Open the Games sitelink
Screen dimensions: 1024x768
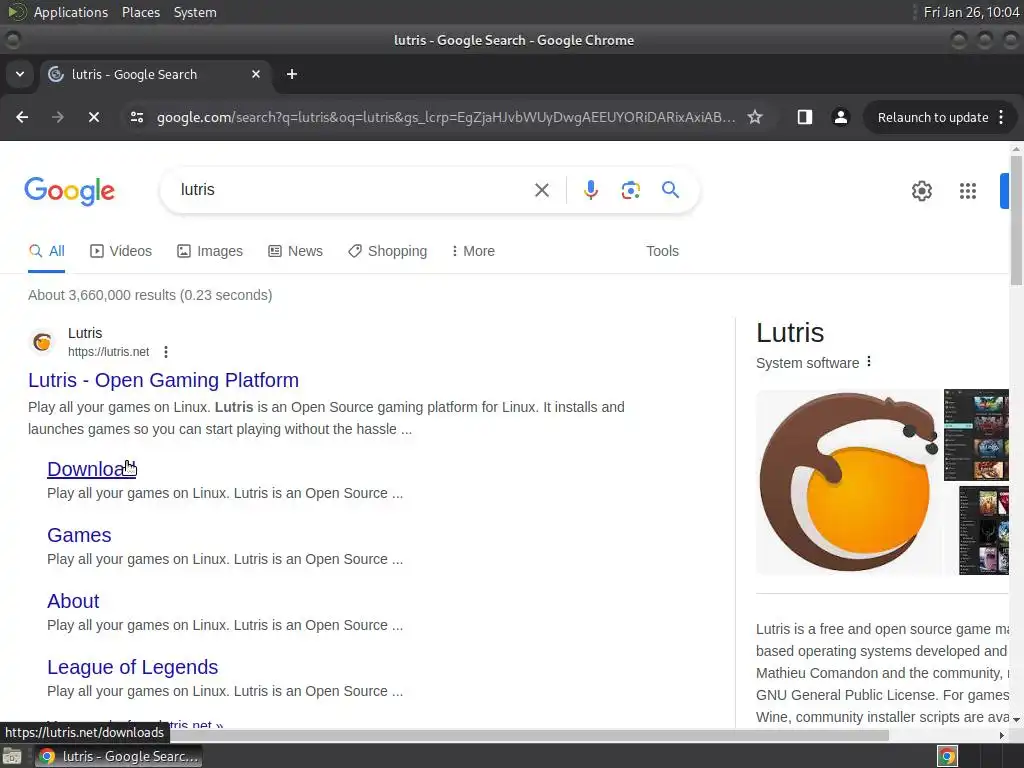pos(79,535)
